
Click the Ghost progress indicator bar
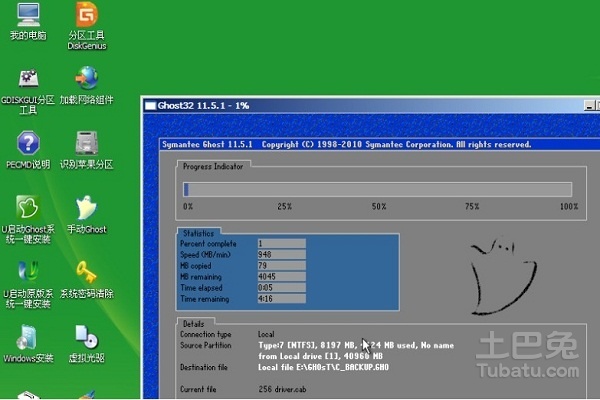coord(378,189)
